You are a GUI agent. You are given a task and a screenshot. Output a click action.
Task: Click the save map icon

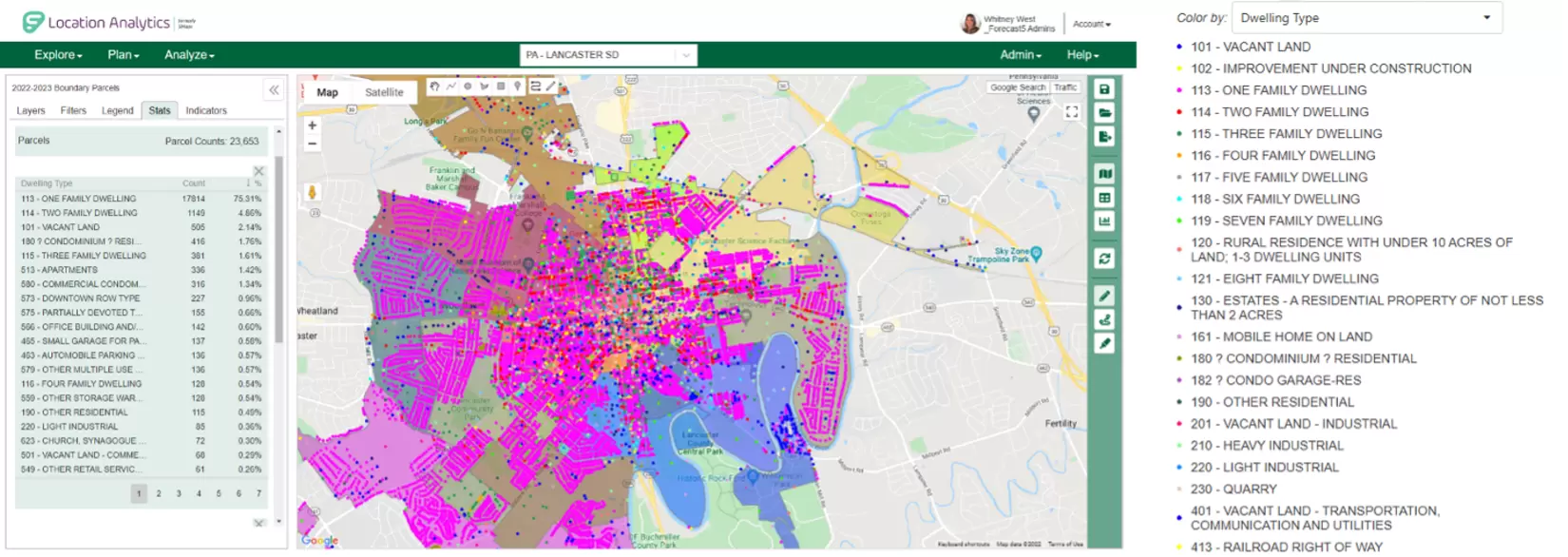[x=1104, y=89]
